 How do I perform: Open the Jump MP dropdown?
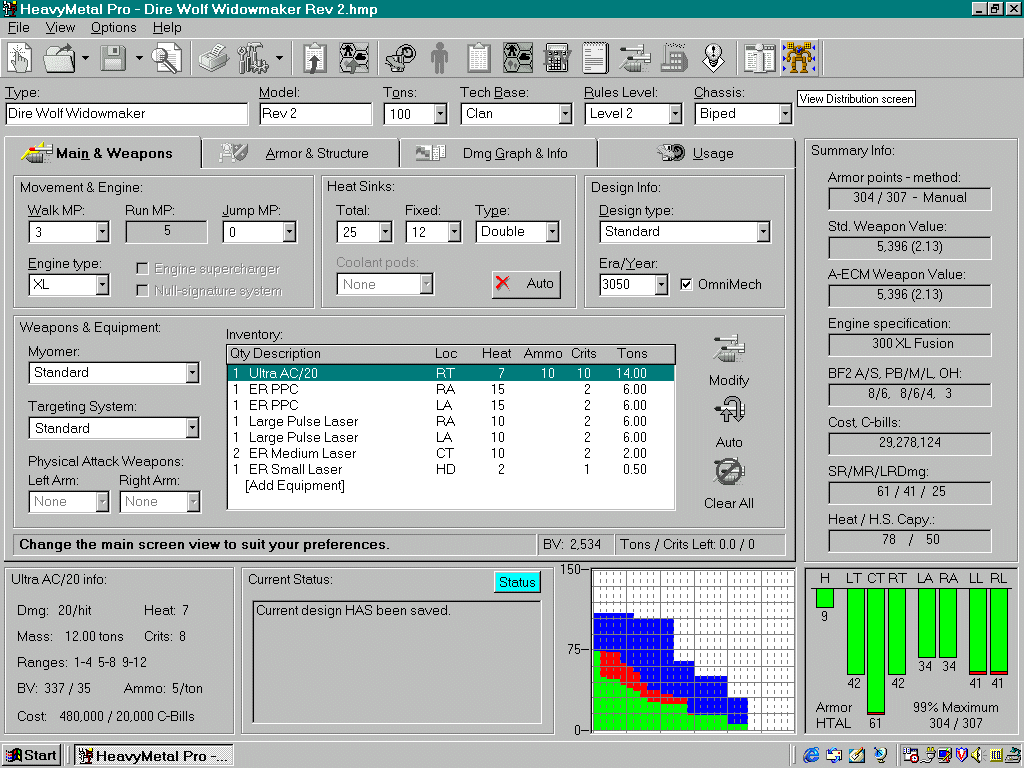click(289, 232)
